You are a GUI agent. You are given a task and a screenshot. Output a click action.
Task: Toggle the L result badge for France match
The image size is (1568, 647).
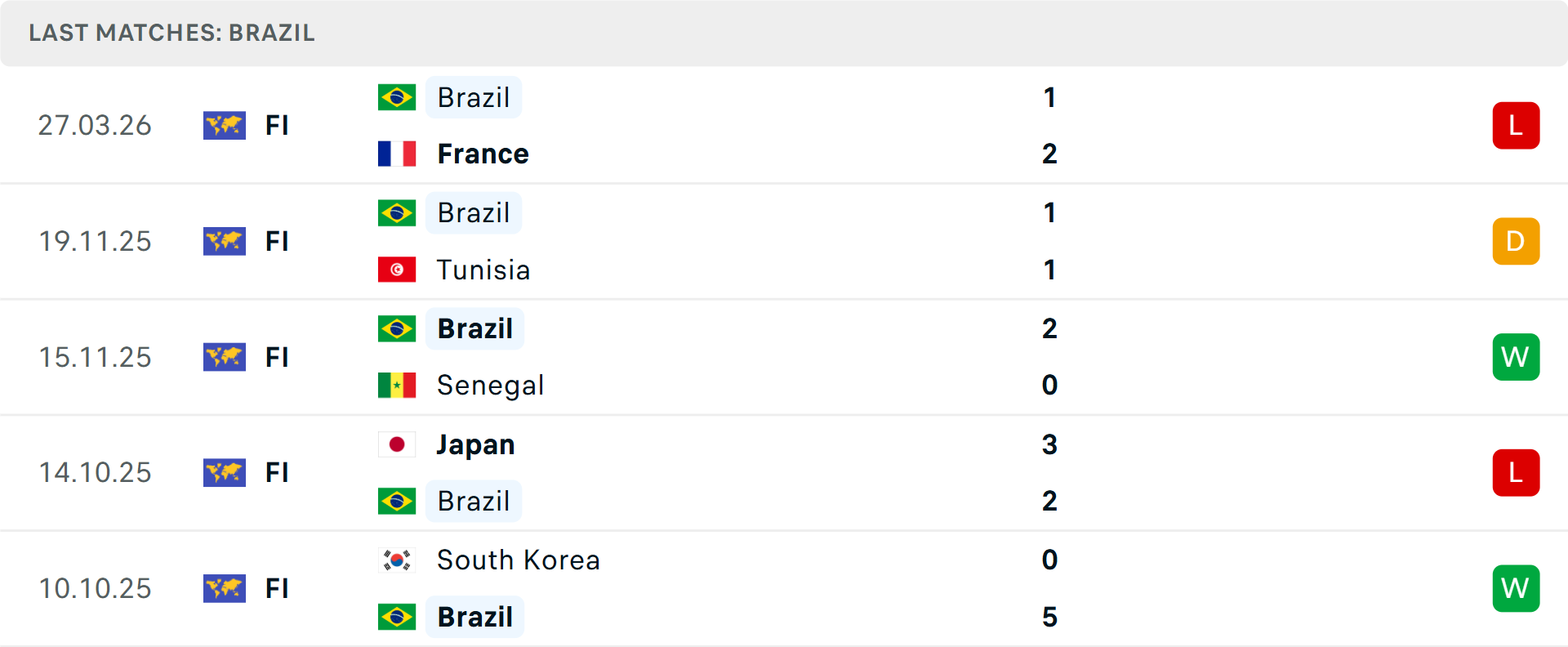click(x=1516, y=125)
